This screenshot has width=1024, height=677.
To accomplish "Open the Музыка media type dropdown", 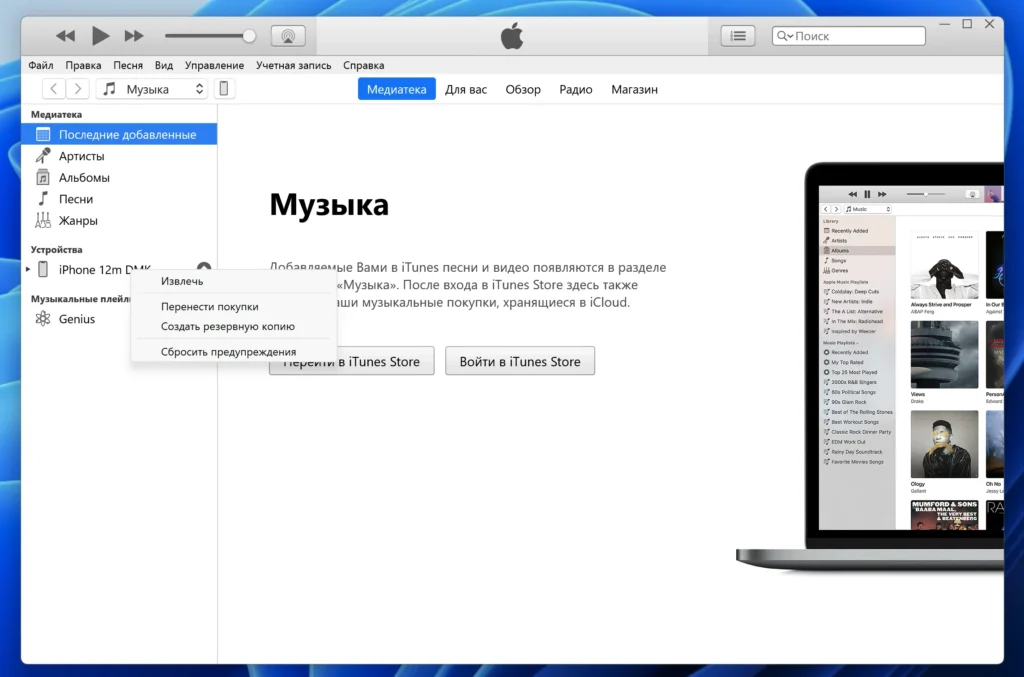I will [152, 89].
